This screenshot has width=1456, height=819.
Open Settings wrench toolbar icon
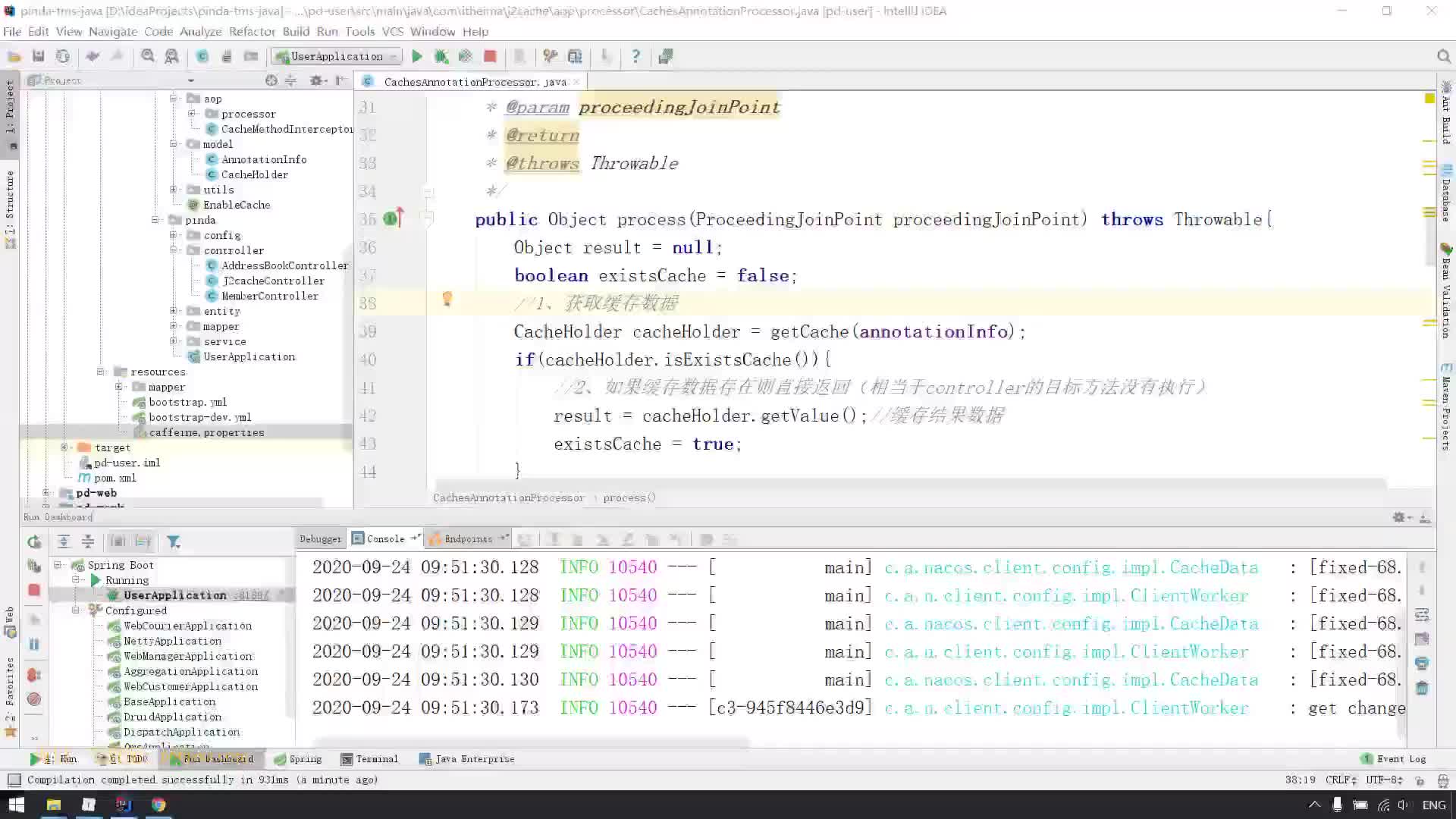click(551, 56)
